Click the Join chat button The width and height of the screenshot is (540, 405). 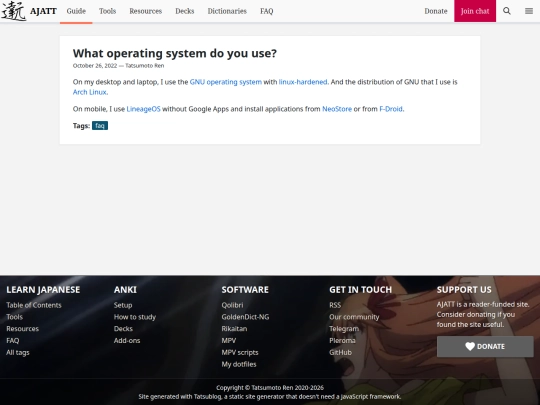coord(475,11)
